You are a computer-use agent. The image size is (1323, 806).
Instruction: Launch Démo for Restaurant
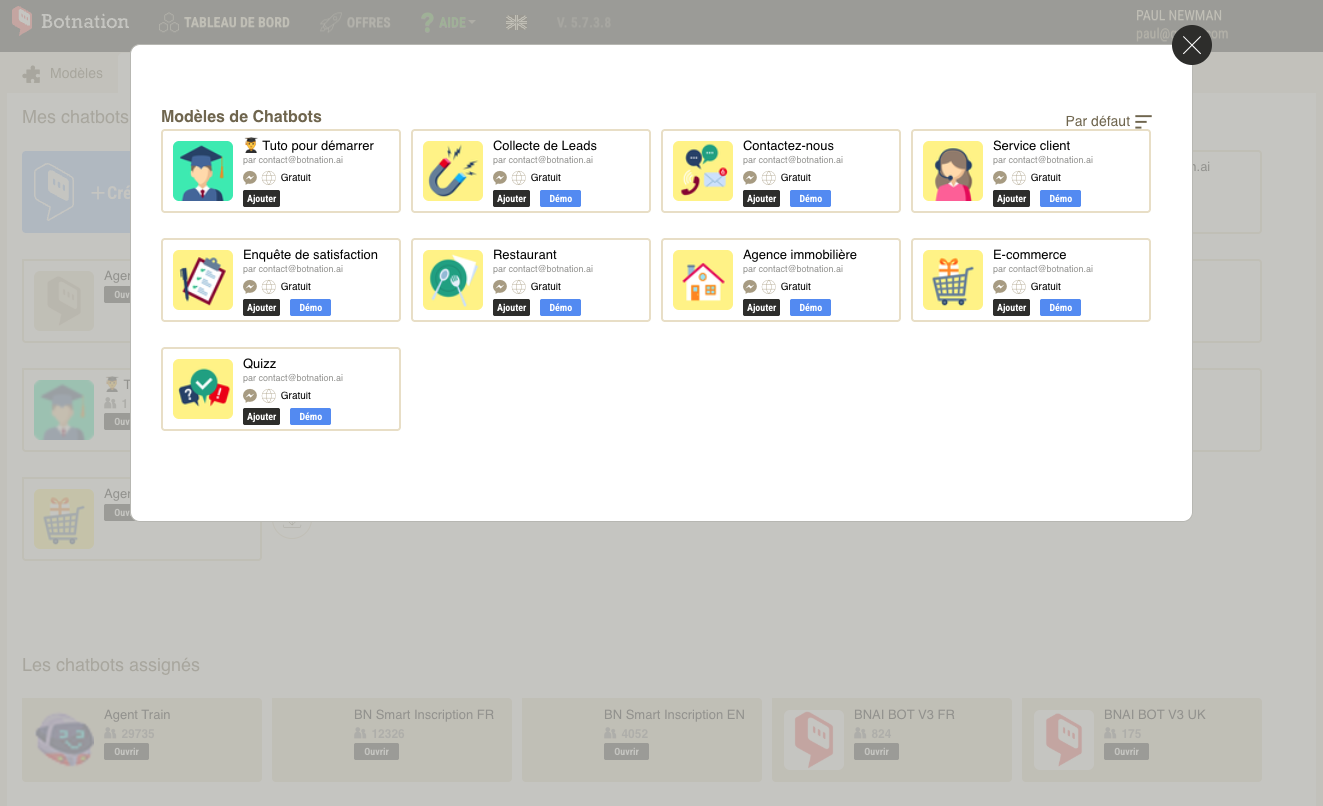560,308
